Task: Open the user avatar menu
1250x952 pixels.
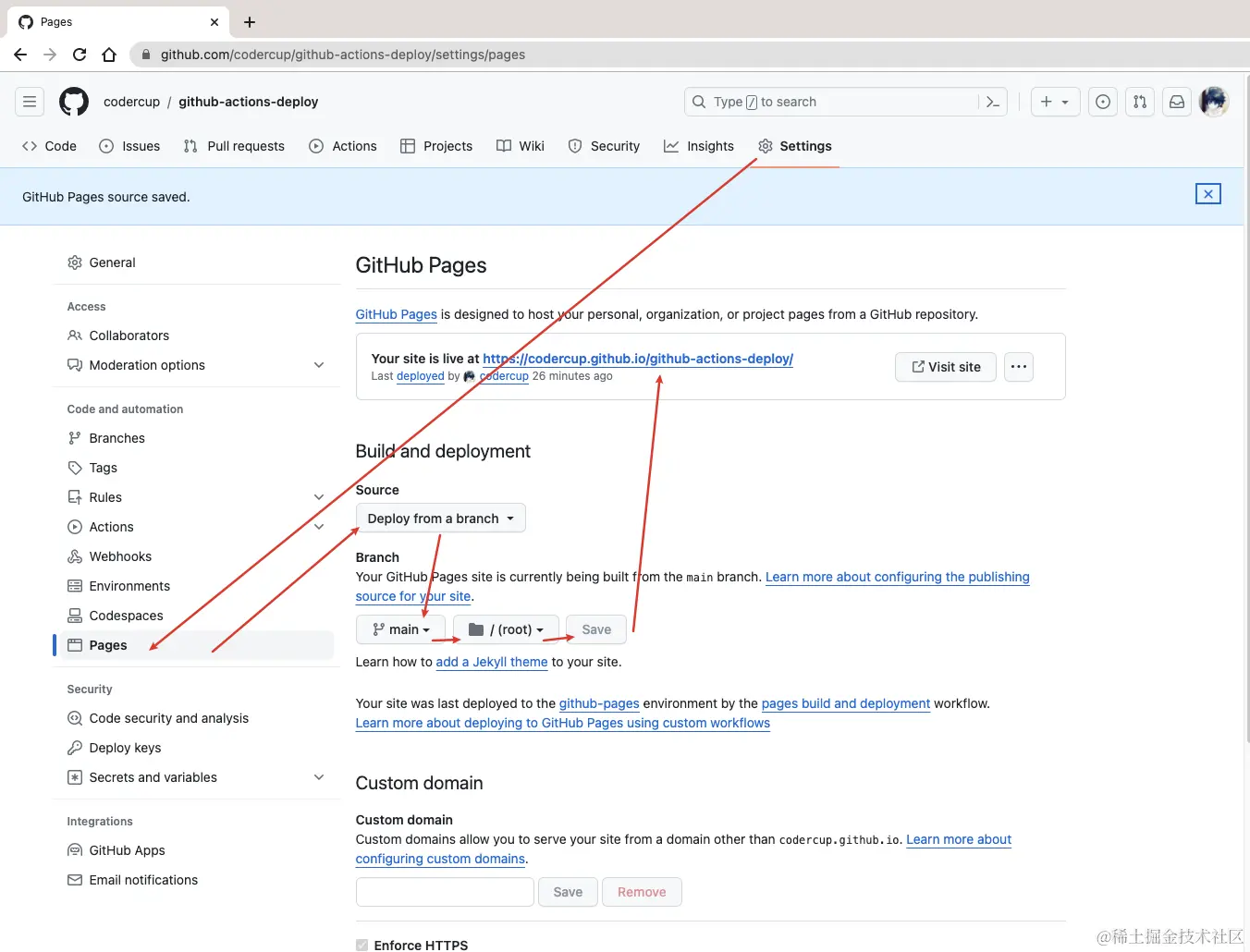Action: pyautogui.click(x=1214, y=102)
